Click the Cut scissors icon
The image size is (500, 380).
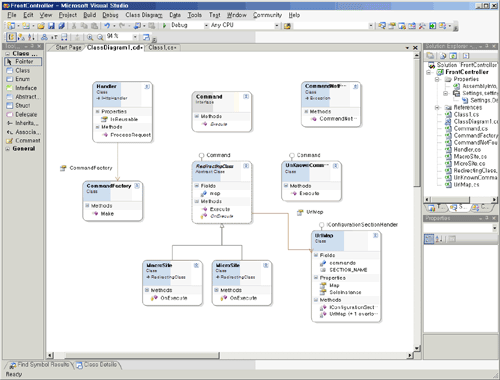[74, 26]
